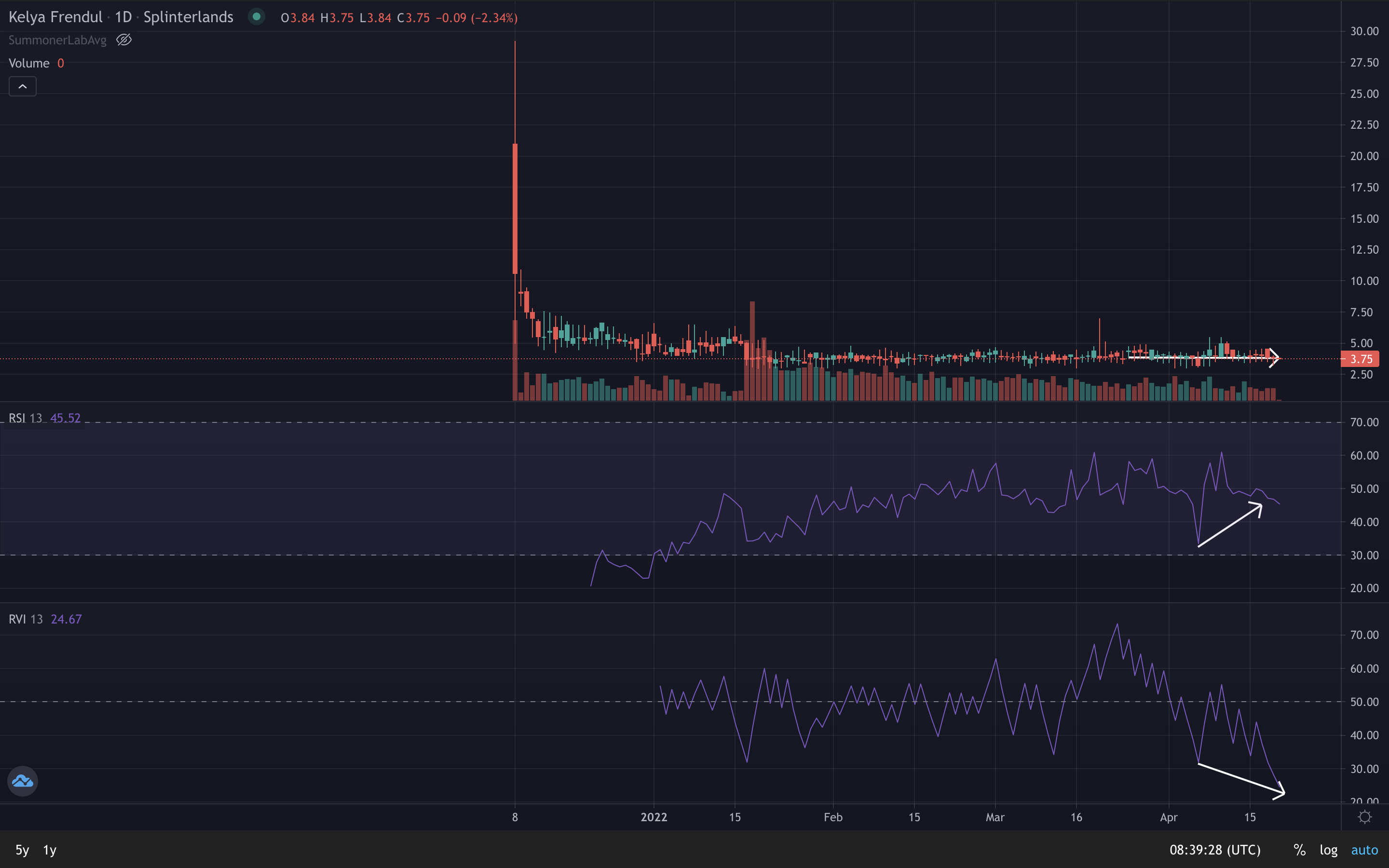Click the Apr label on time axis
The image size is (1389, 868).
pyautogui.click(x=1169, y=817)
